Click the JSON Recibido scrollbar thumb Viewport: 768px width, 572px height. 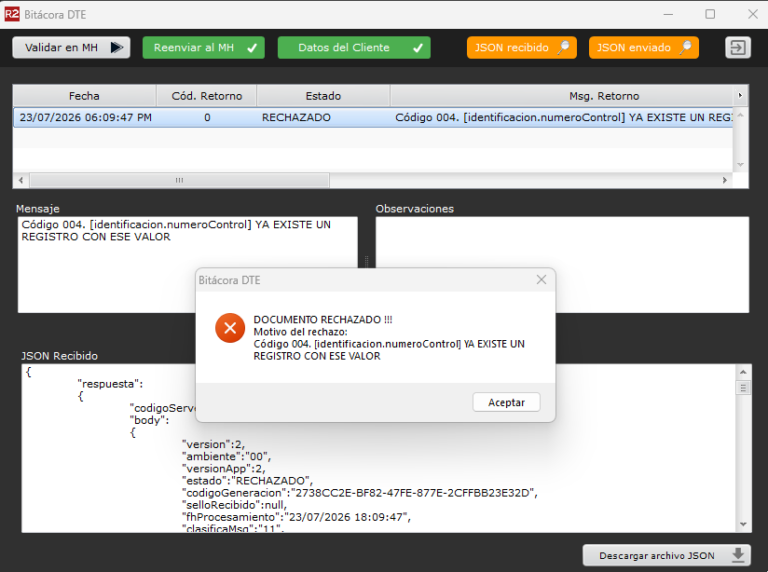[x=743, y=388]
